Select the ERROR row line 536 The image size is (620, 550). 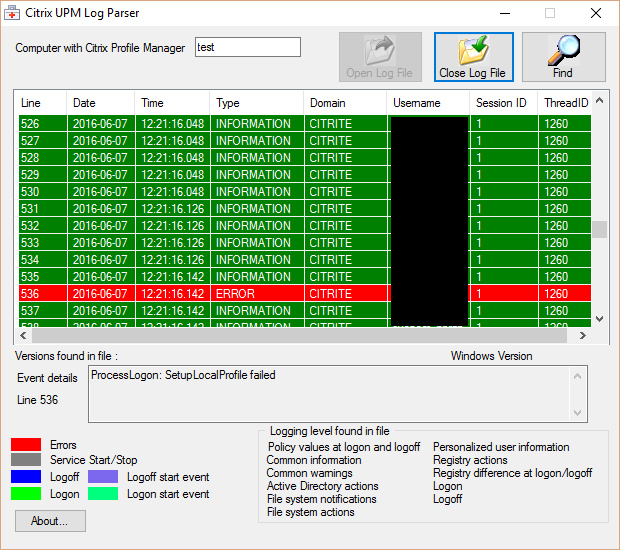[x=305, y=293]
